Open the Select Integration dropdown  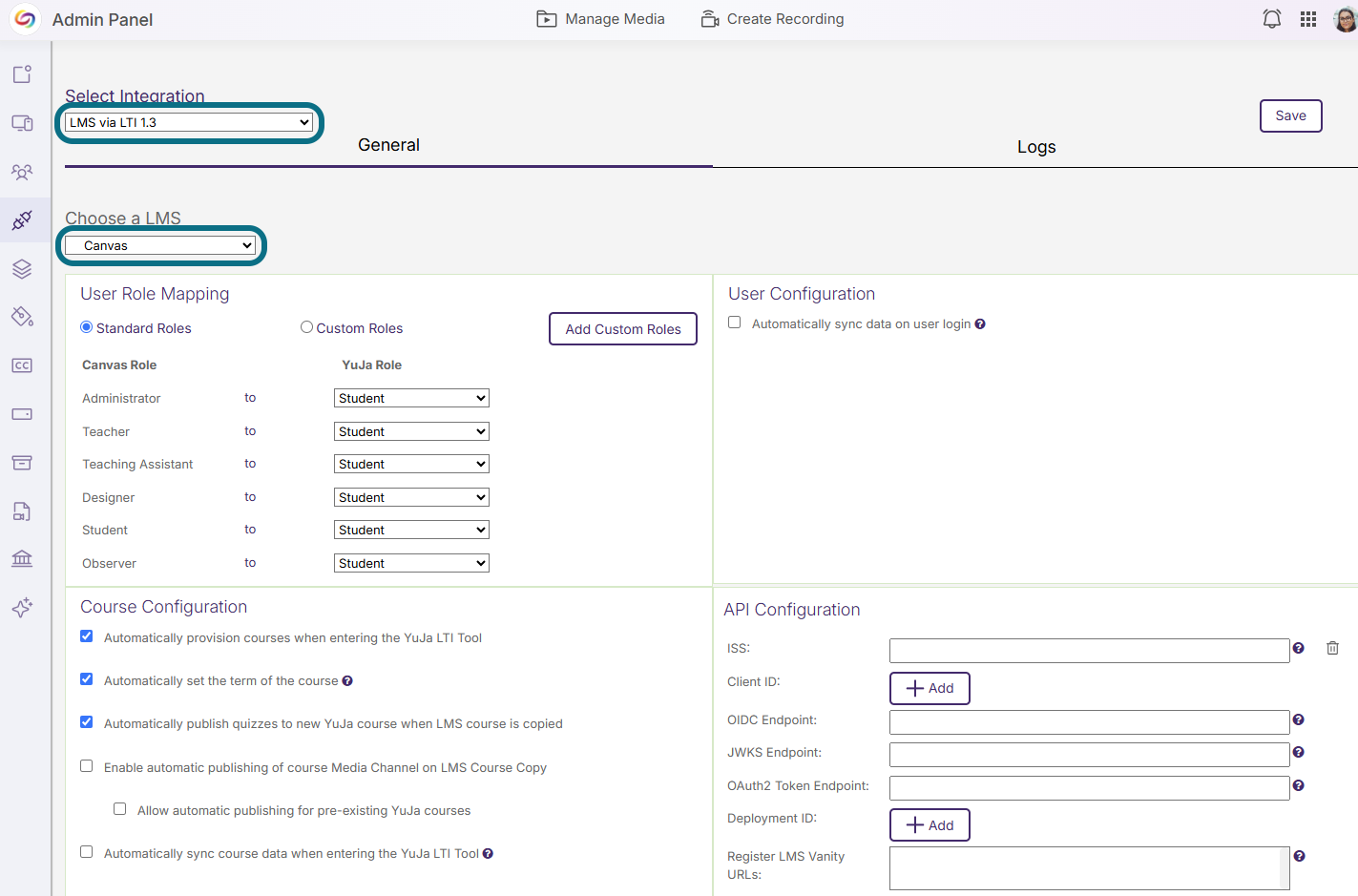(189, 122)
